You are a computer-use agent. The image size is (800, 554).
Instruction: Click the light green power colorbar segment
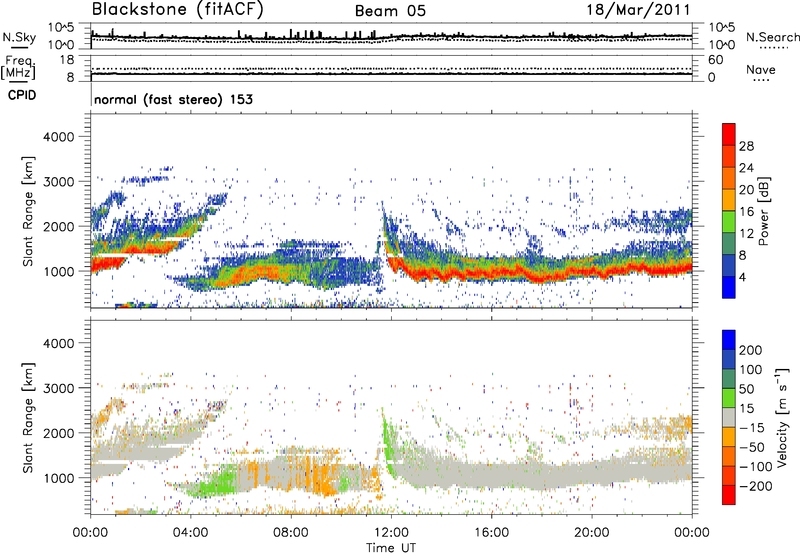tap(729, 222)
